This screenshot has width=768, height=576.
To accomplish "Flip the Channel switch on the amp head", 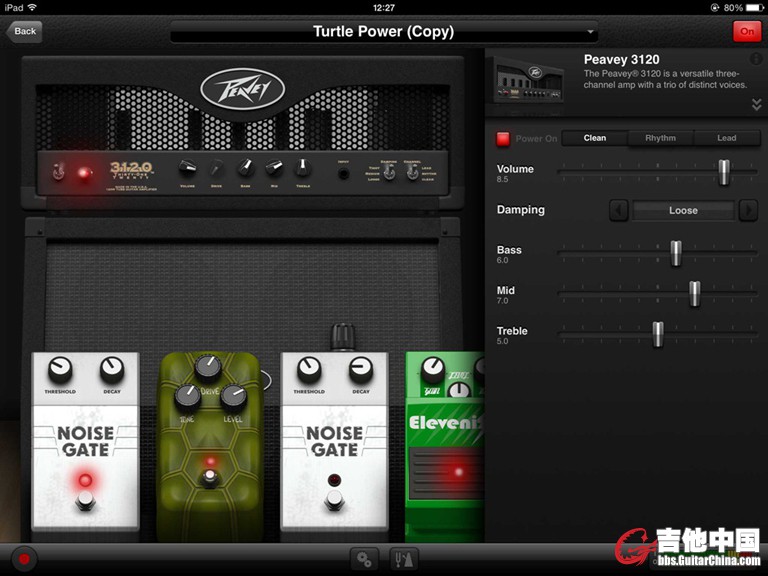I will (412, 171).
